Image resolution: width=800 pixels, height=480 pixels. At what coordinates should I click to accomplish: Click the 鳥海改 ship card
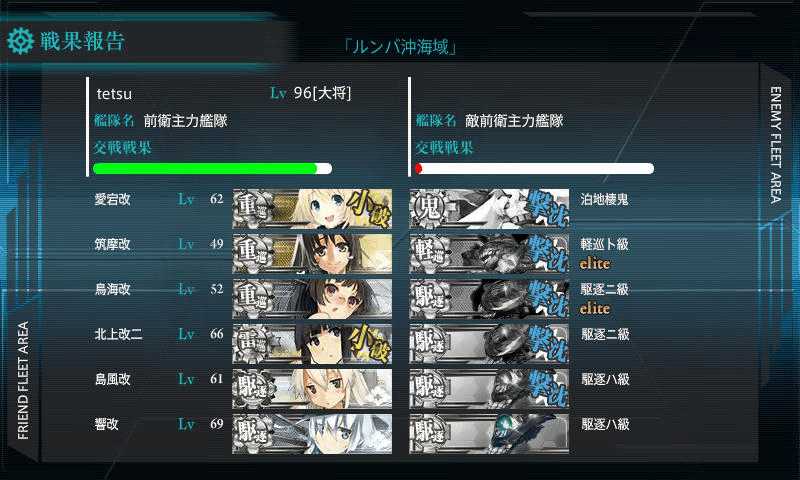click(312, 298)
